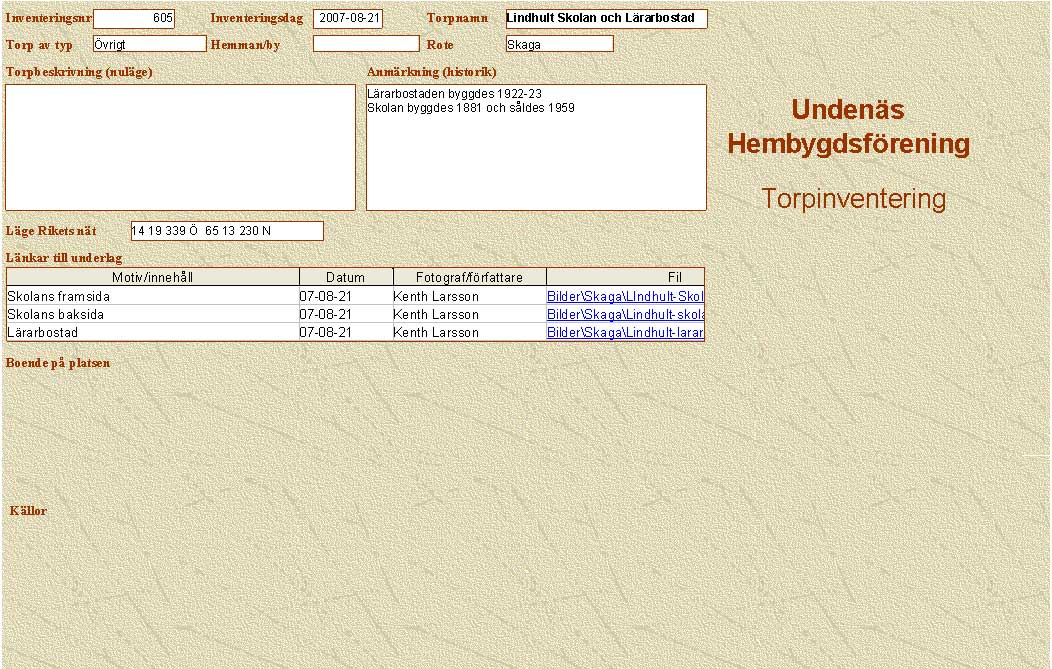This screenshot has width=1052, height=669.
Task: Focus the Läge Rikets nät coordinates field
Action: [227, 231]
